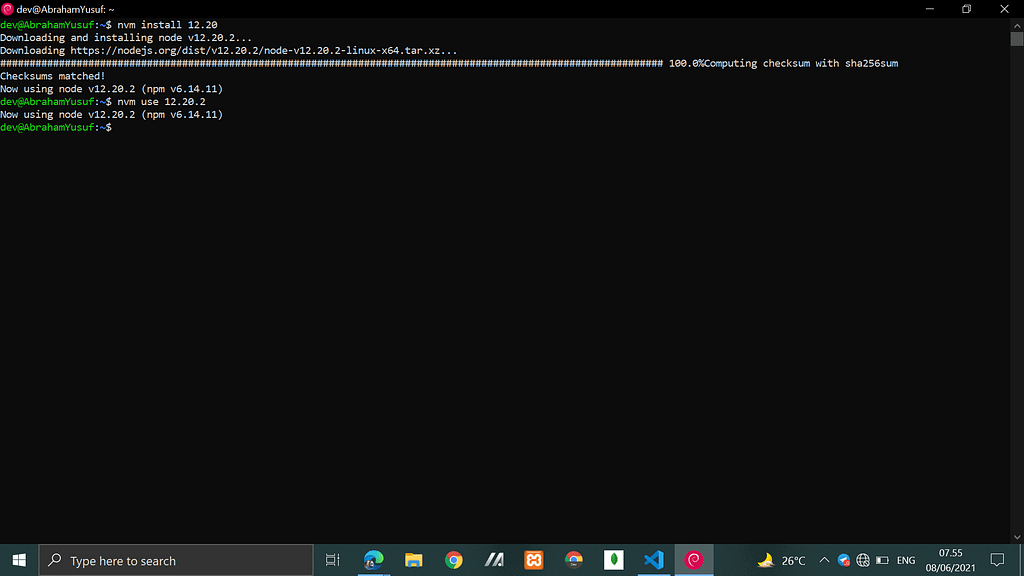Restore down the terminal window

click(967, 9)
